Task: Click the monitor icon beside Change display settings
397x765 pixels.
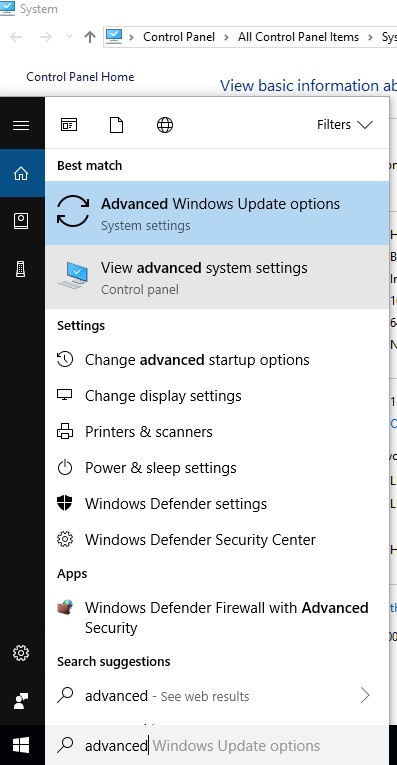Action: pos(65,395)
